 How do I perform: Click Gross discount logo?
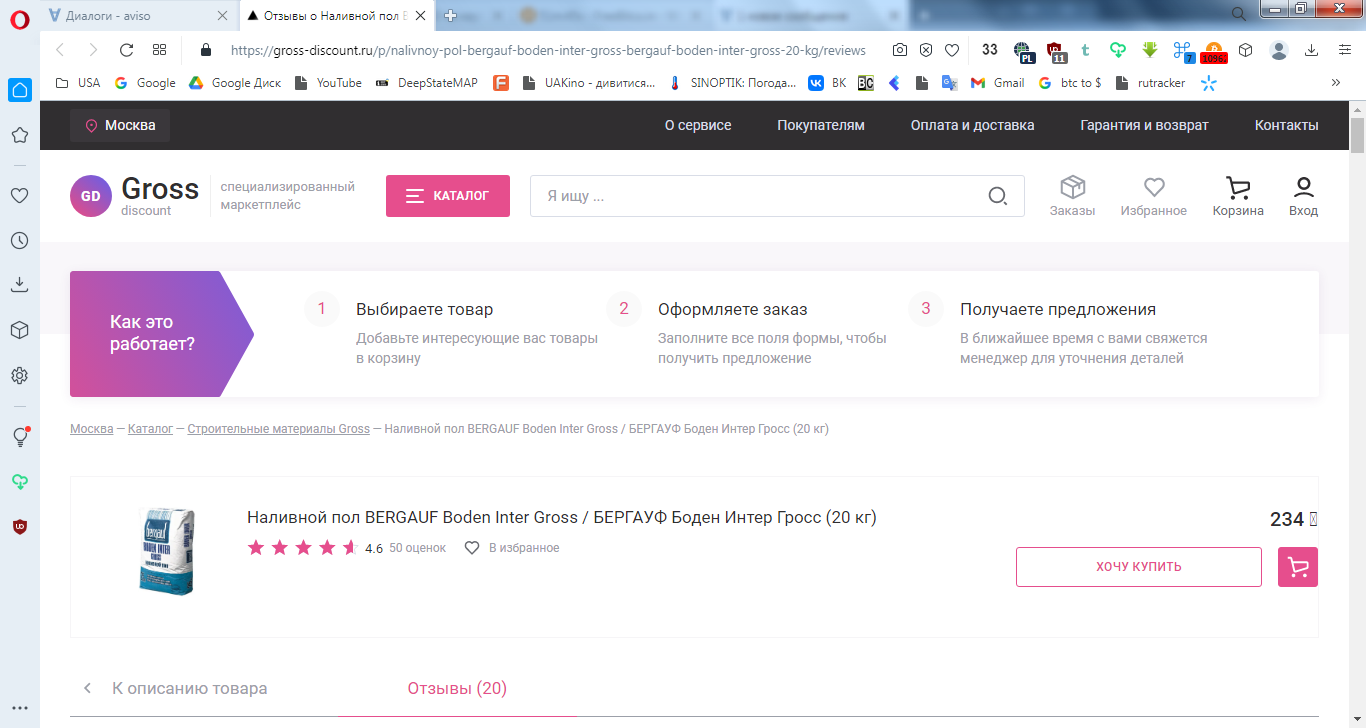pyautogui.click(x=135, y=196)
